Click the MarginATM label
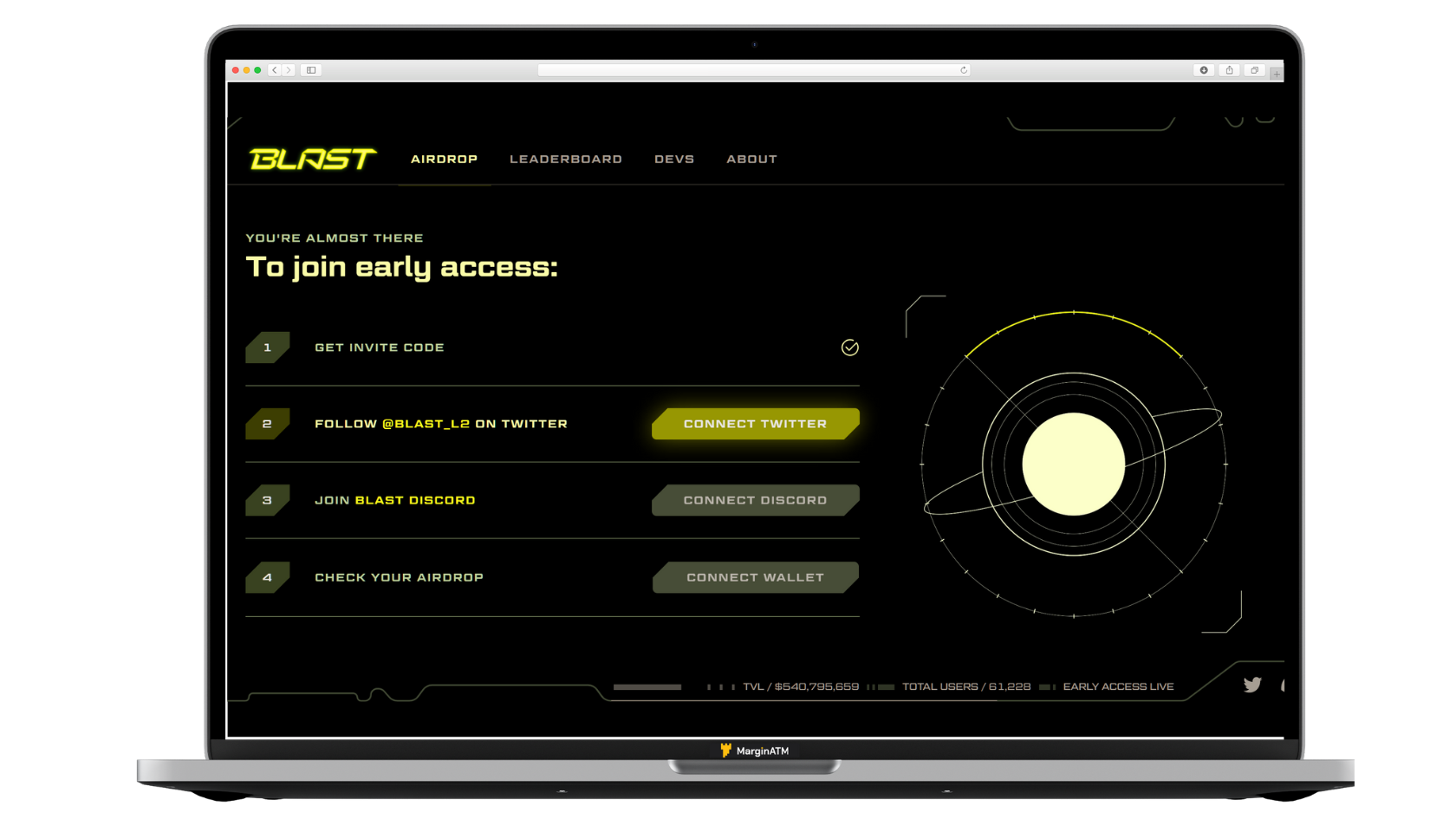The width and height of the screenshot is (1456, 819). 754,751
